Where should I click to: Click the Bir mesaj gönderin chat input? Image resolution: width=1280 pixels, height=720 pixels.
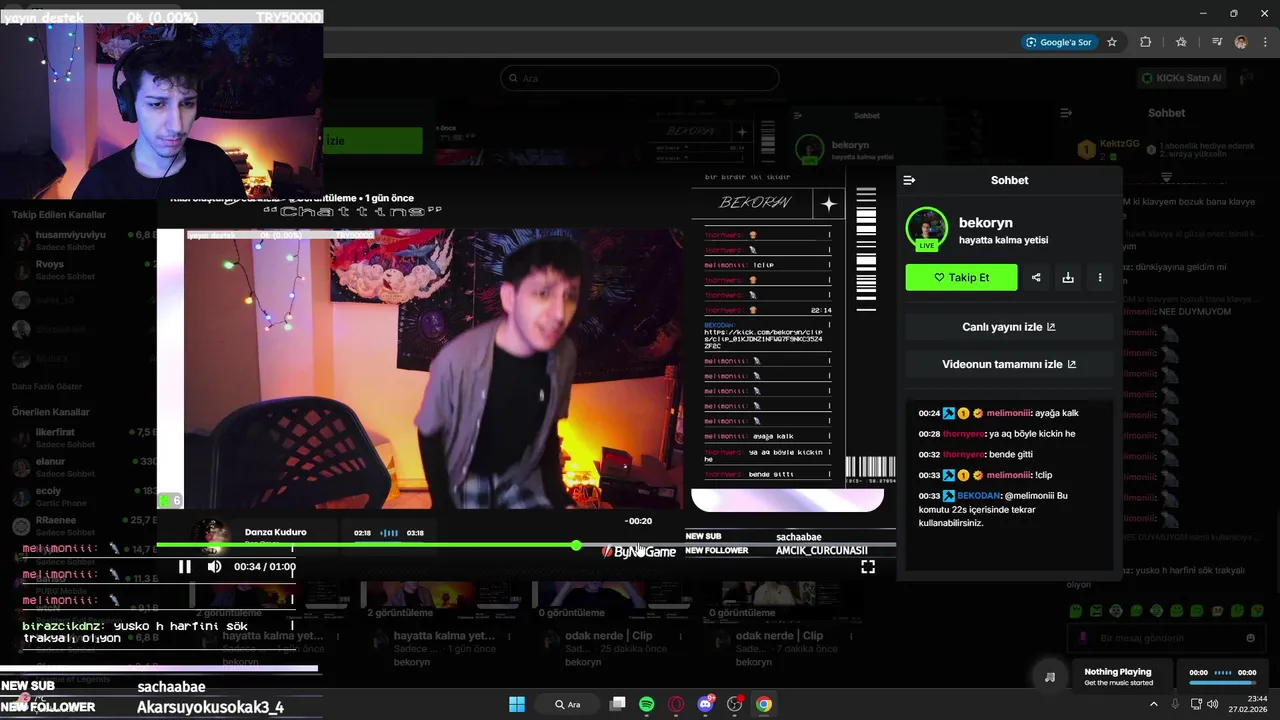pyautogui.click(x=1165, y=638)
